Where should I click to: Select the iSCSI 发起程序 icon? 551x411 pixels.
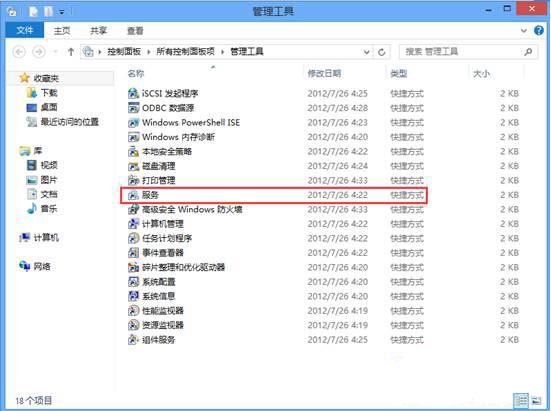coord(134,93)
